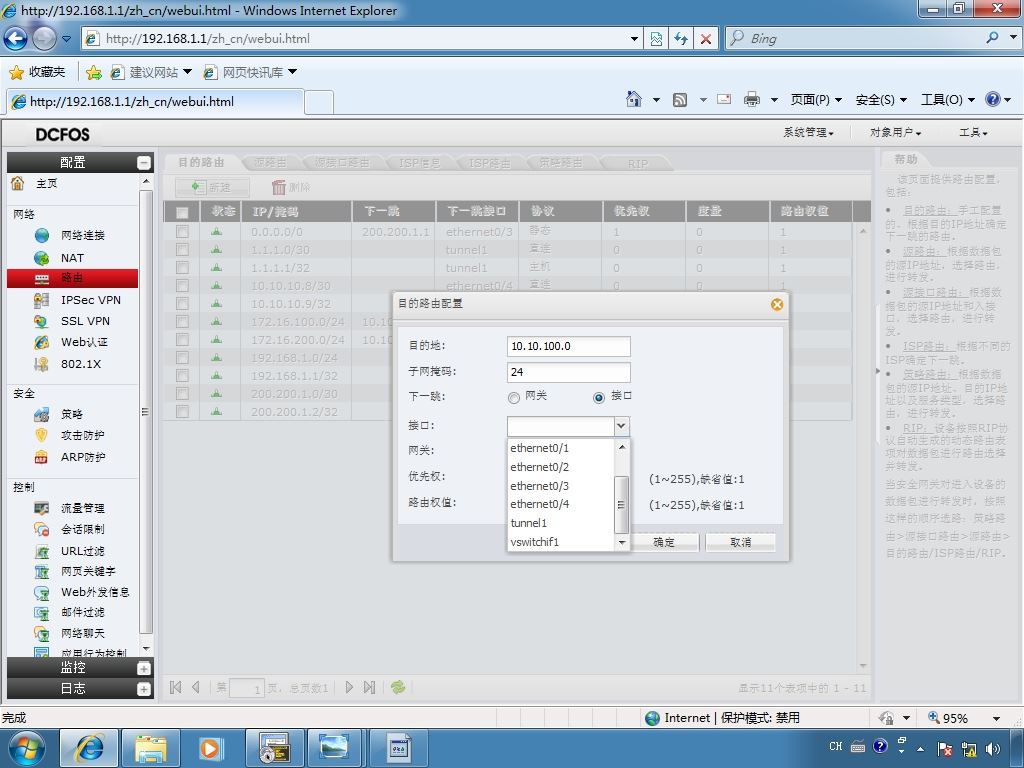
Task: Select the 接口 radio button
Action: tap(599, 398)
